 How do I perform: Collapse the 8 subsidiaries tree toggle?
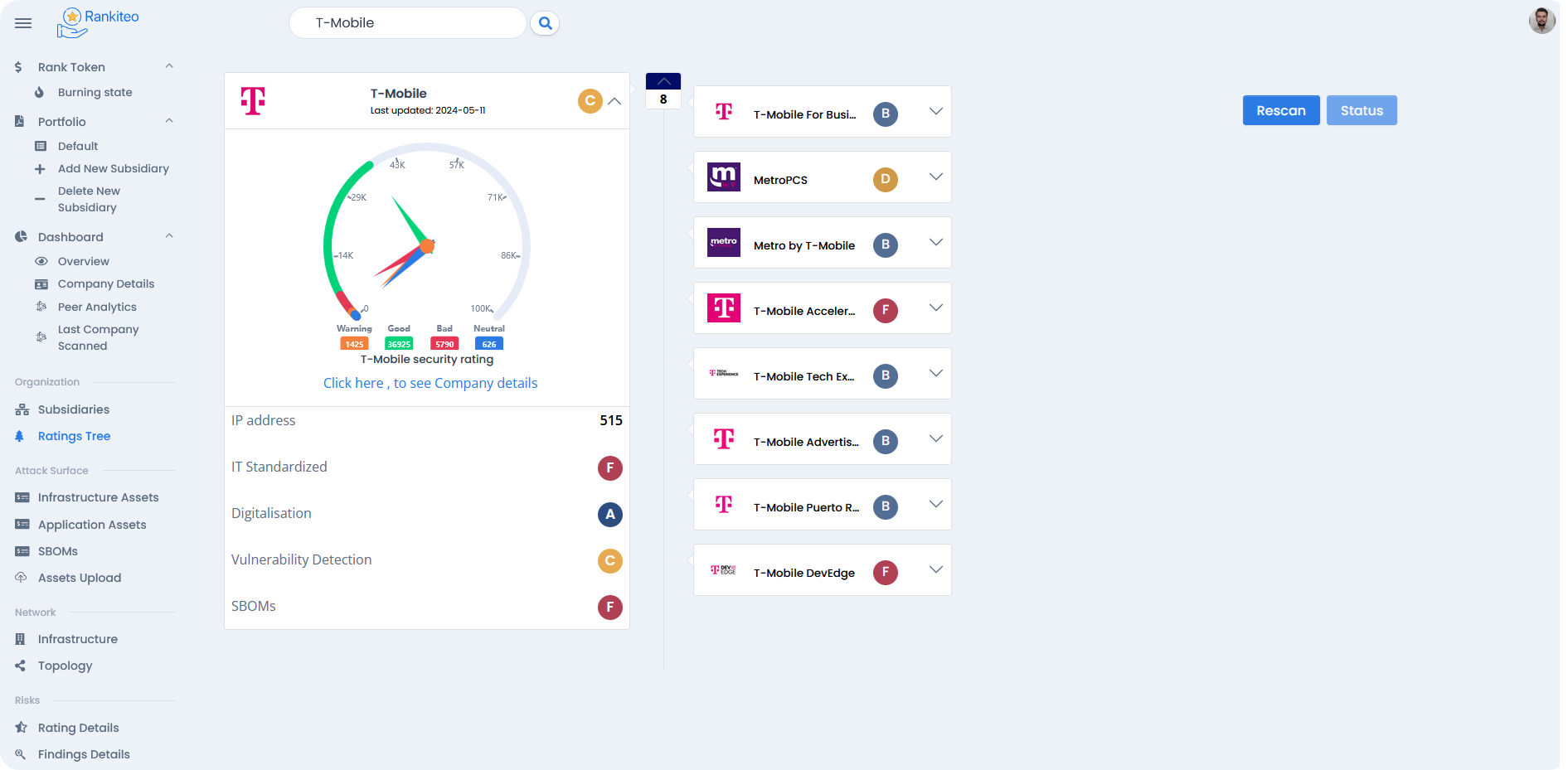point(663,82)
